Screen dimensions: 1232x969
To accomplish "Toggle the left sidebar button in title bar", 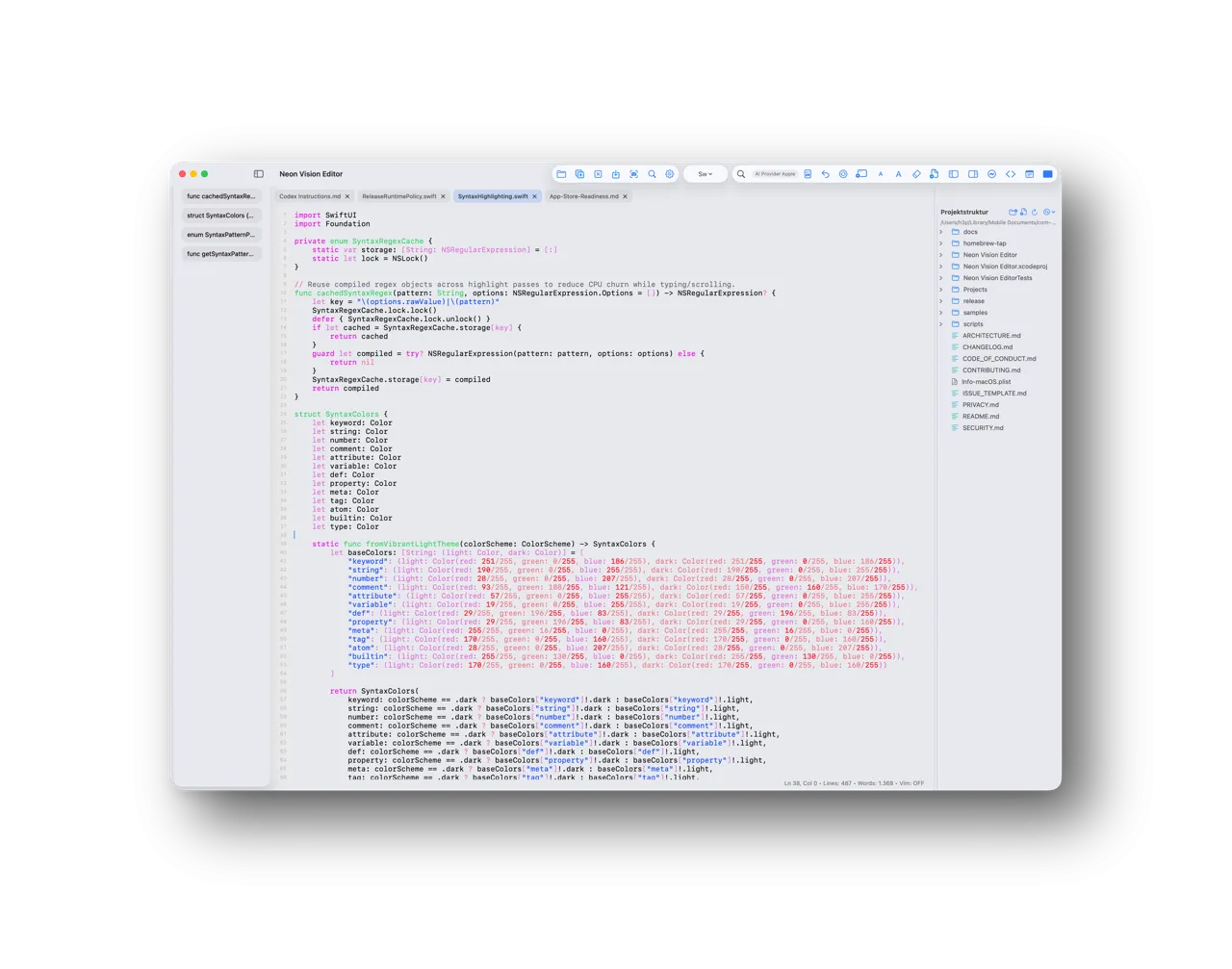I will [x=258, y=174].
